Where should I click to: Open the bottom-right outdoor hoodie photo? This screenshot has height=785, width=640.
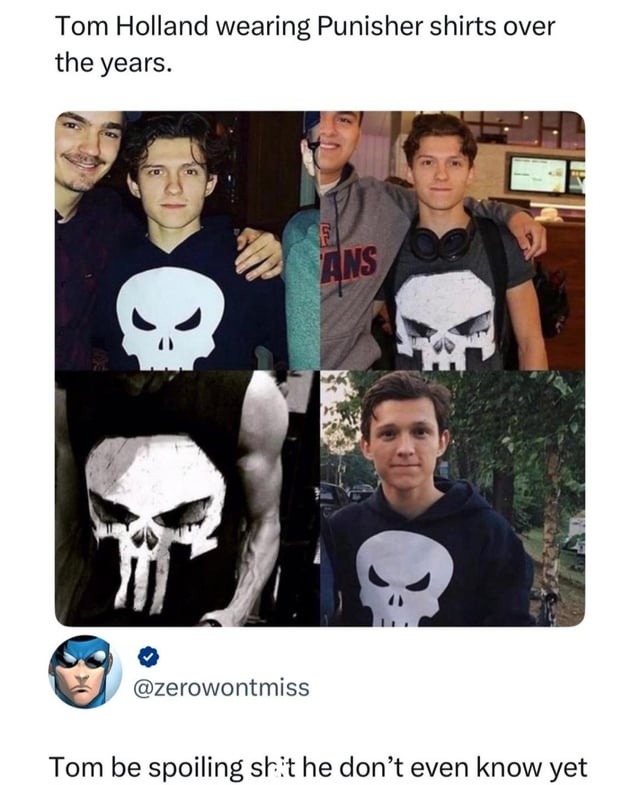(x=453, y=499)
